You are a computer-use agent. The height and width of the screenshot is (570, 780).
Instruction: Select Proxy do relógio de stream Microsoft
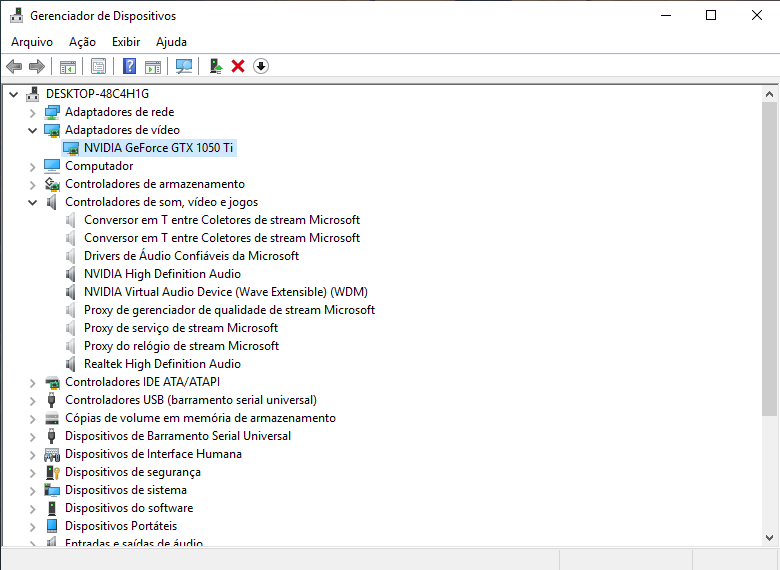coord(181,346)
